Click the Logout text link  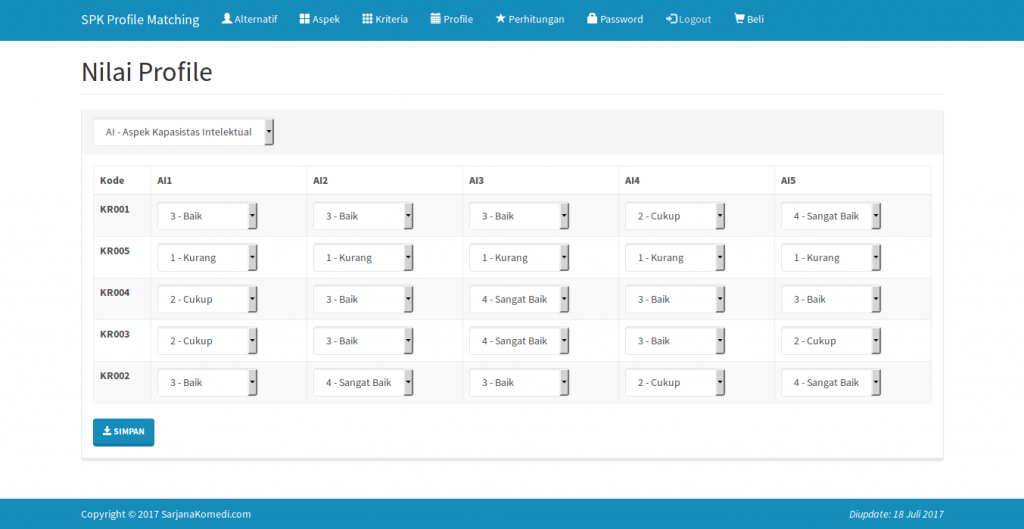(x=695, y=19)
